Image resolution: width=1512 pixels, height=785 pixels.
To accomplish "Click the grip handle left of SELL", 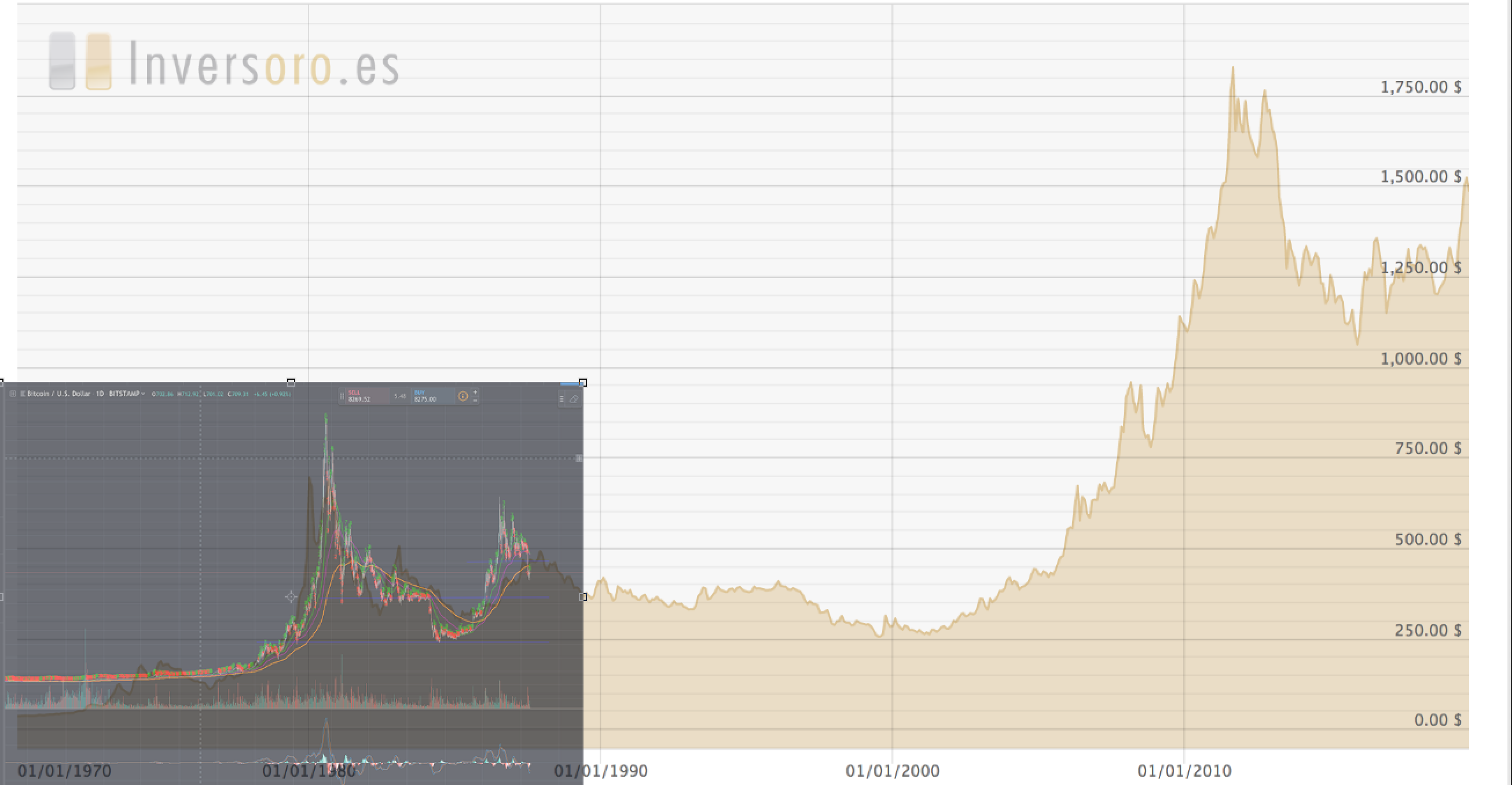I will coord(342,397).
